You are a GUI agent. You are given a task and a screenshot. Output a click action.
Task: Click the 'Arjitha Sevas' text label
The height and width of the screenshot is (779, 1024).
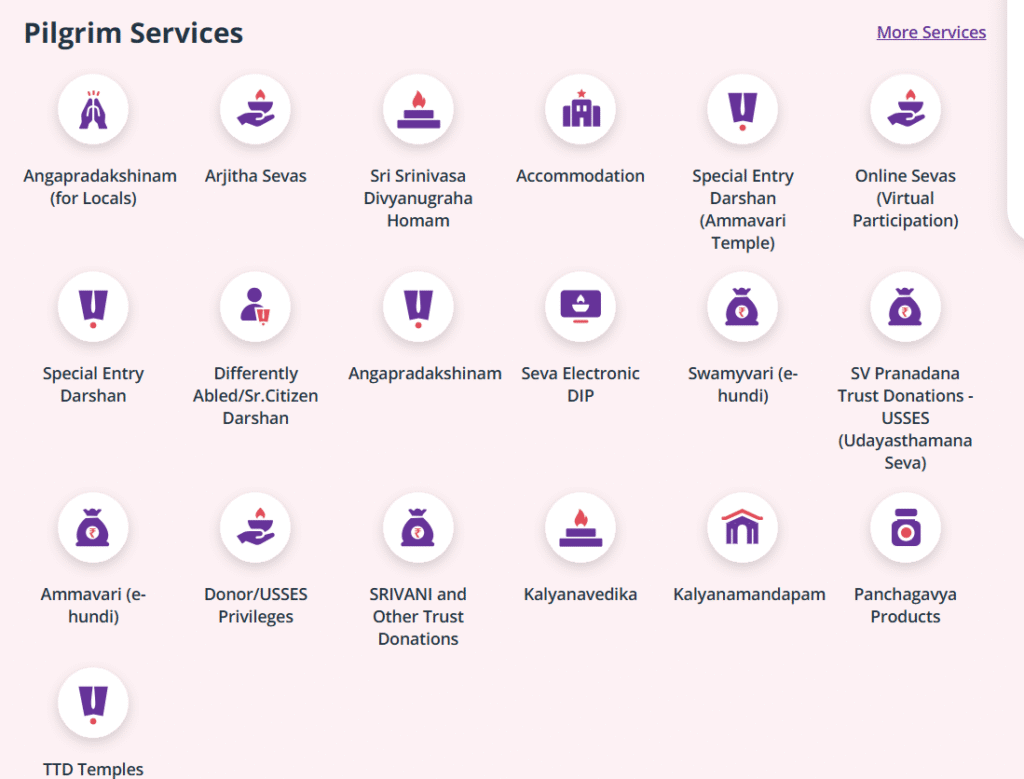(x=255, y=176)
